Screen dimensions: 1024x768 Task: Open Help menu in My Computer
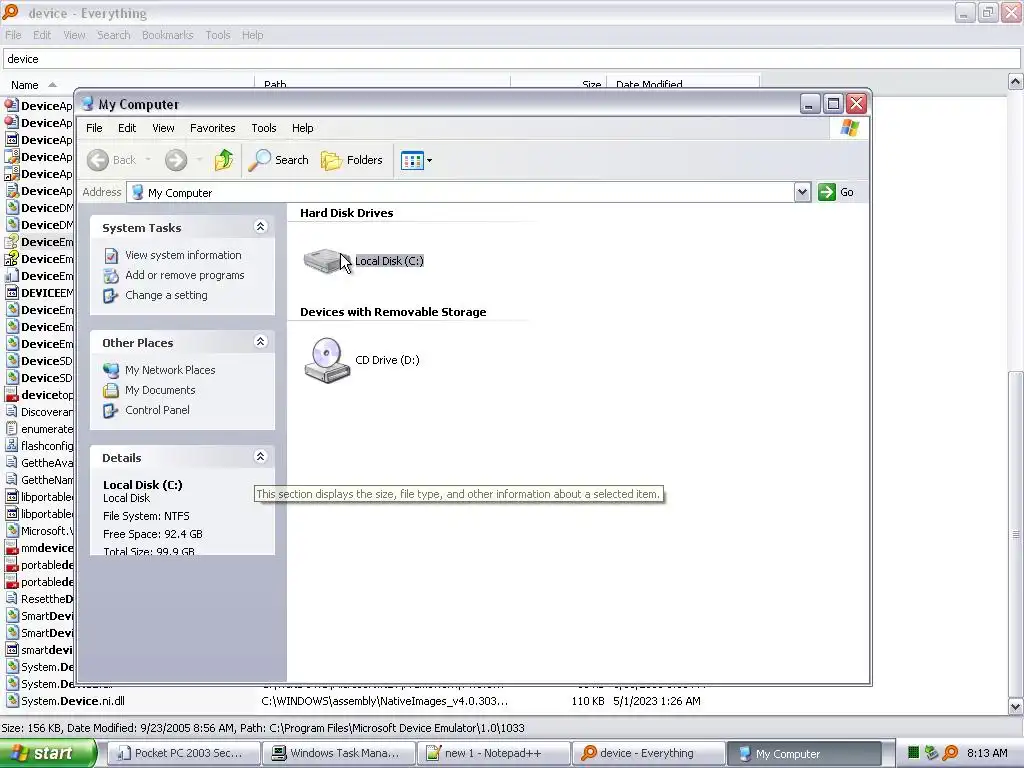tap(302, 128)
